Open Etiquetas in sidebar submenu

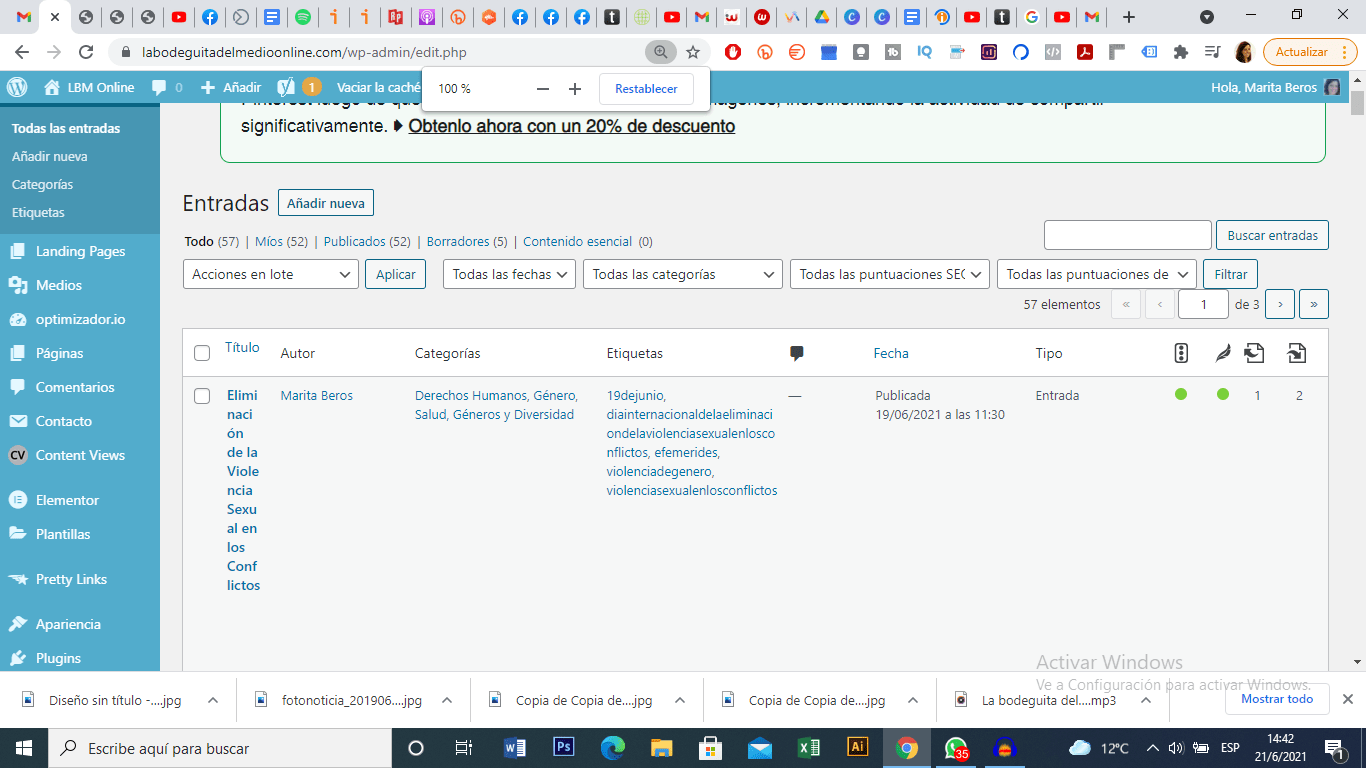(38, 212)
